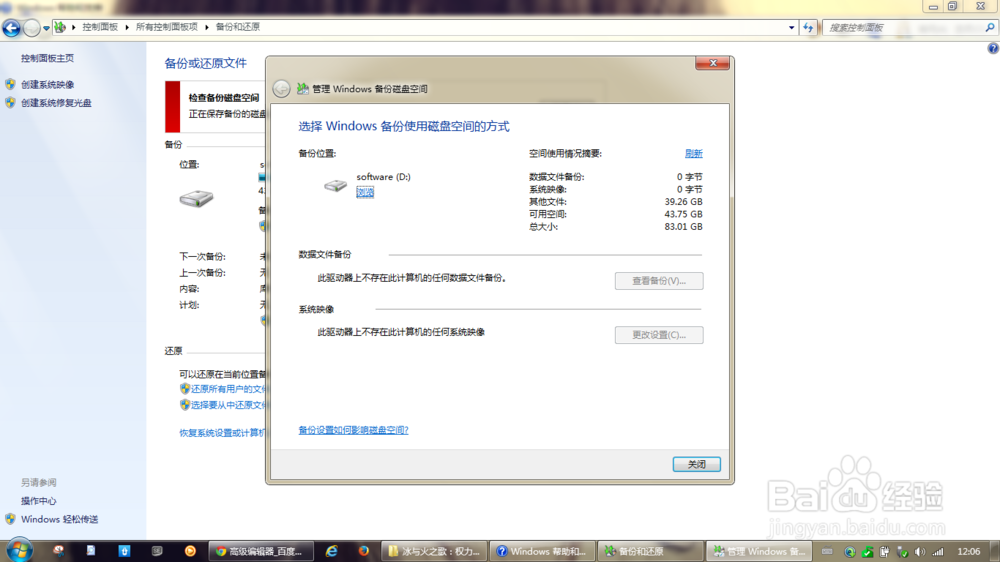Open the recent pages dropdown arrow
Screen dimensions: 1000x562
click(46, 28)
